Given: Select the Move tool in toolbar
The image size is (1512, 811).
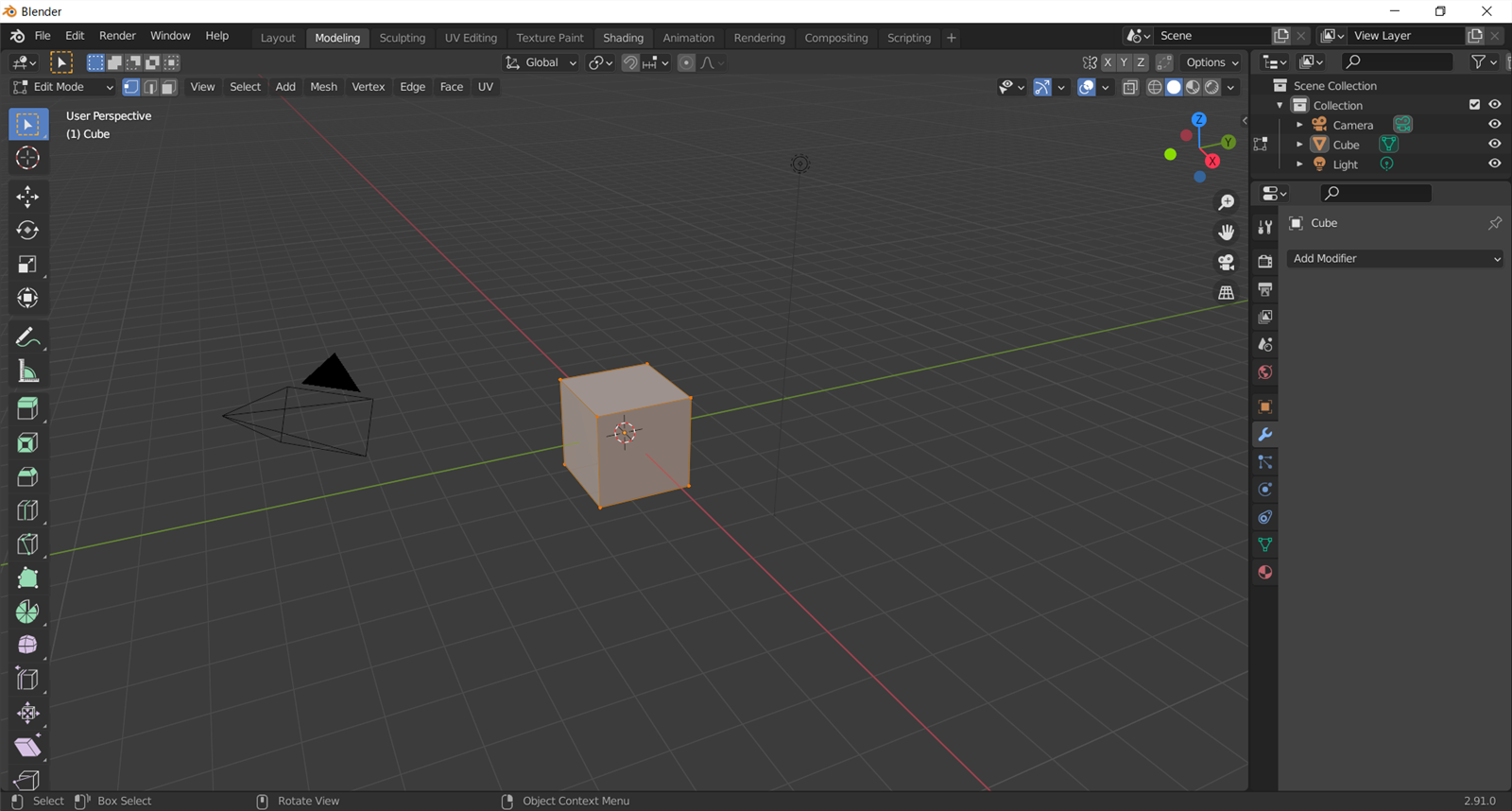Looking at the screenshot, I should click(27, 197).
